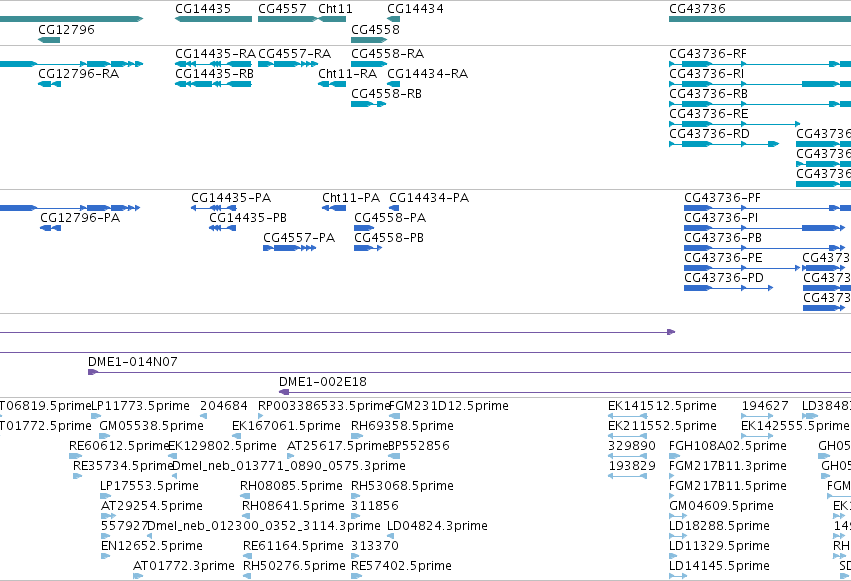The height and width of the screenshot is (581, 851).
Task: Click Dmel_neb_013771_0890_0575.3prime feature
Action: click(174, 477)
